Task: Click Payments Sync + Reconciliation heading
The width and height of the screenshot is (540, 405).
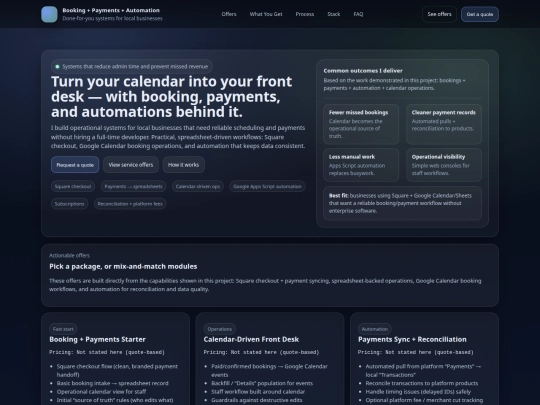Action: click(x=412, y=340)
